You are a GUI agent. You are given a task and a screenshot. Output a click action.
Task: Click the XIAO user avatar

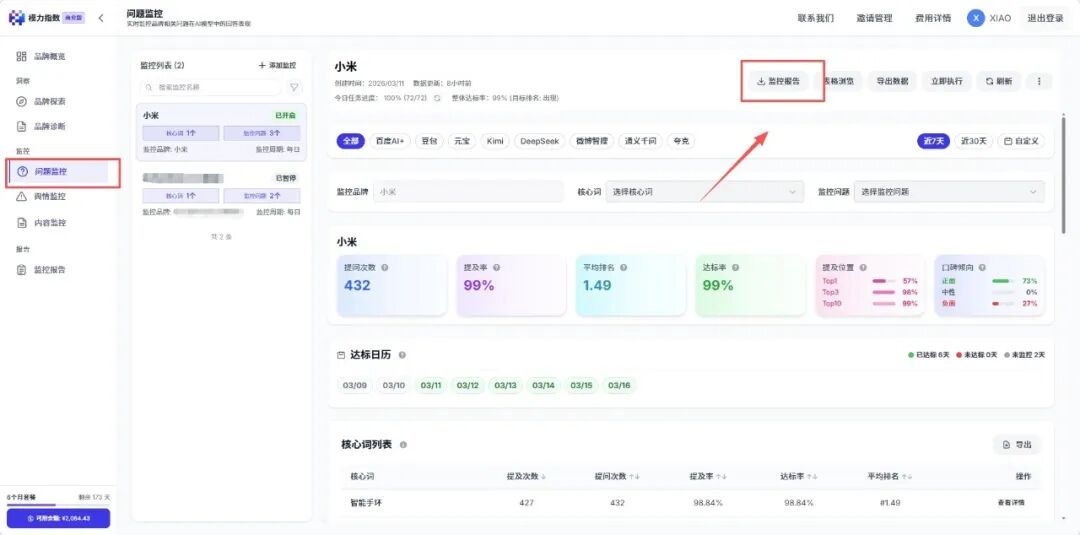coord(975,19)
